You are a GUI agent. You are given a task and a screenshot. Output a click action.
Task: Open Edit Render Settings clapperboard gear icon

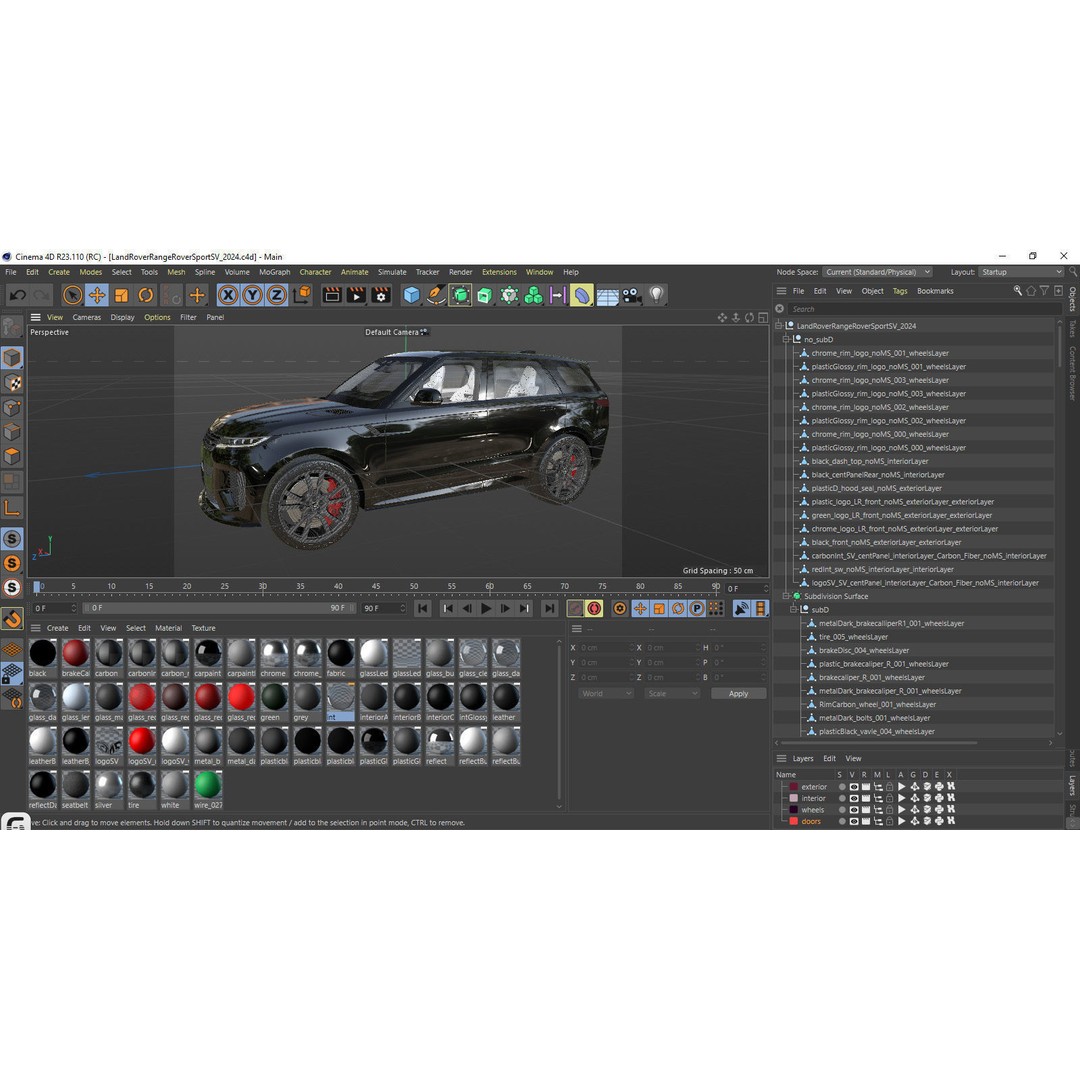click(381, 295)
